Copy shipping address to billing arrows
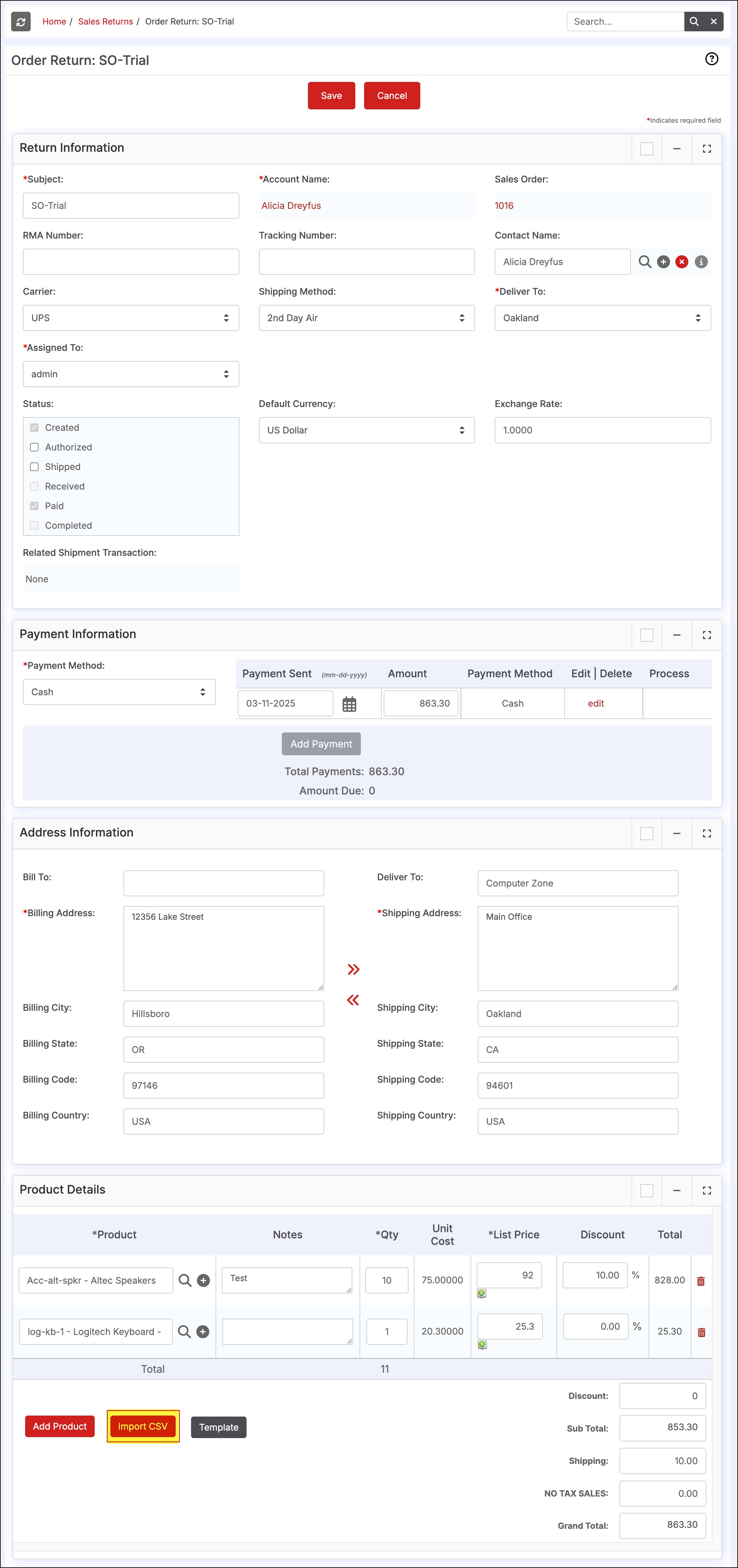This screenshot has height=1568, width=738. [353, 999]
